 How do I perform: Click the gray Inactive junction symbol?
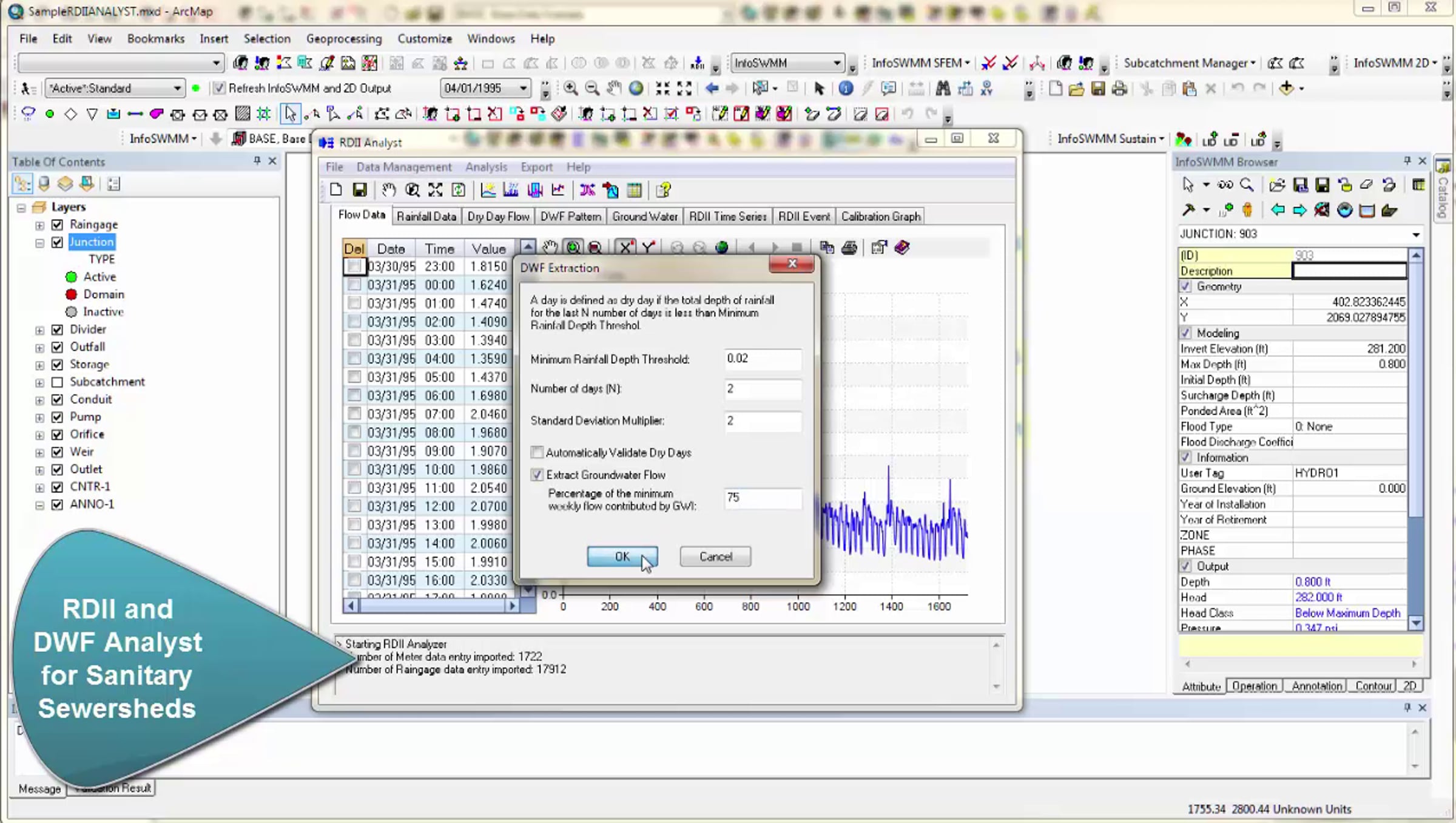(72, 313)
